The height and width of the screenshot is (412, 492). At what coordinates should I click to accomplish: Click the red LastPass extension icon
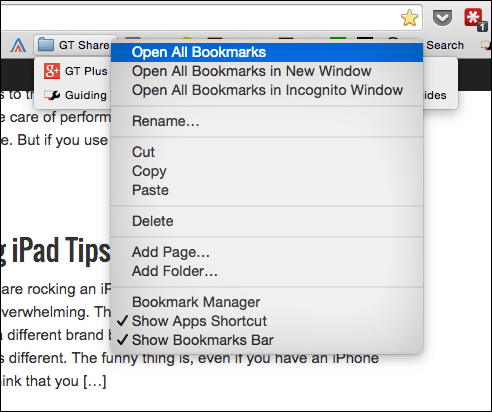(474, 18)
